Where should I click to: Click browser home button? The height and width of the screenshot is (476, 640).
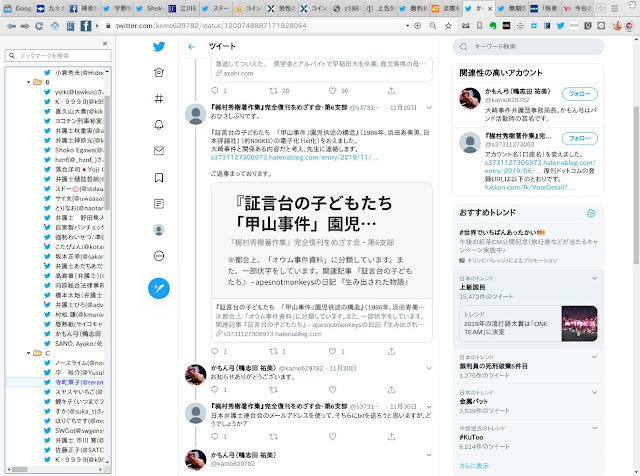[x=55, y=26]
